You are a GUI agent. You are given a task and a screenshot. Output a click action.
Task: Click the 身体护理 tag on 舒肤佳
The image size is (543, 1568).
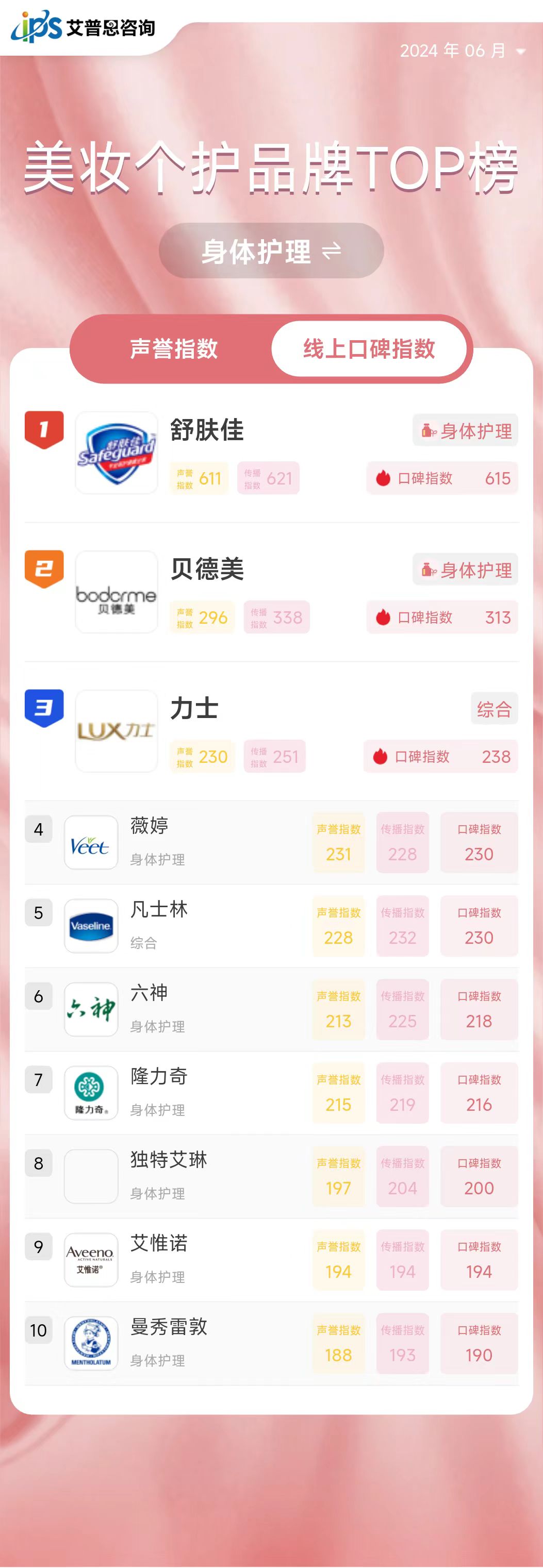pos(465,430)
